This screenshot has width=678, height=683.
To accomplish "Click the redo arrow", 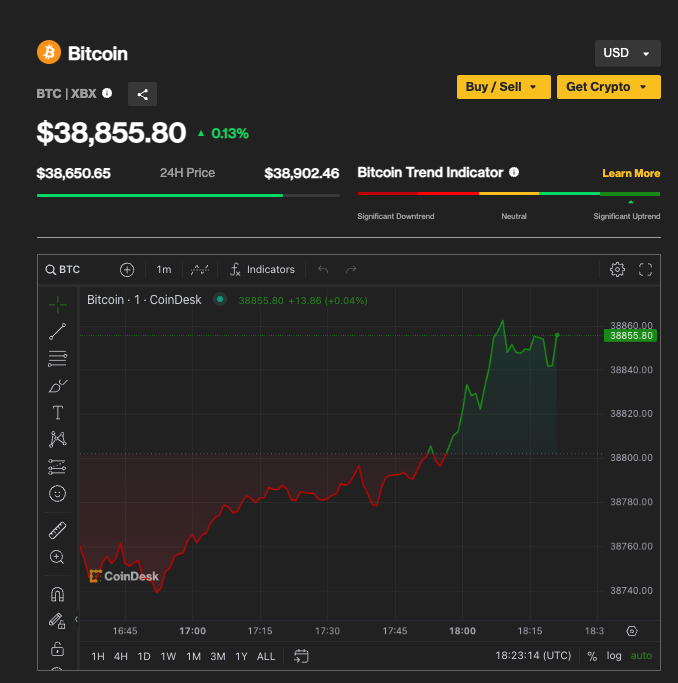I will coord(351,270).
